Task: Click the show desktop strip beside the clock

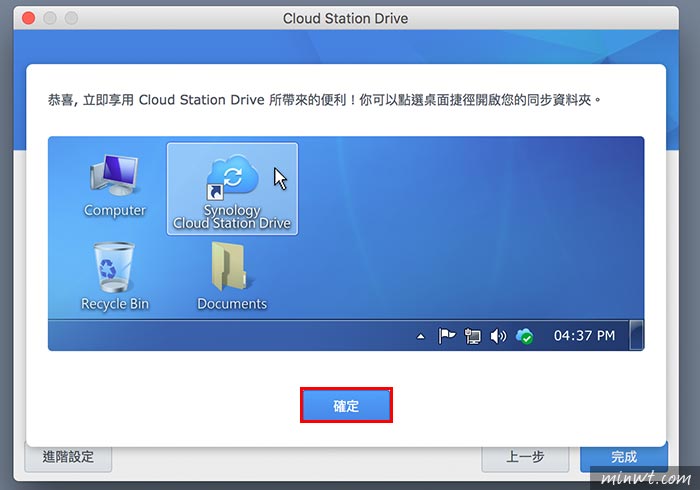Action: 636,335
